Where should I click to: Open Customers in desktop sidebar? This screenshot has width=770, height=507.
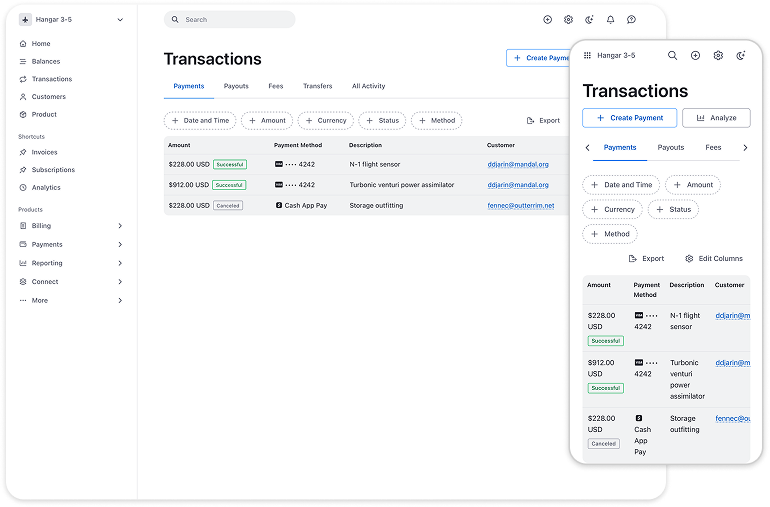click(x=43, y=97)
